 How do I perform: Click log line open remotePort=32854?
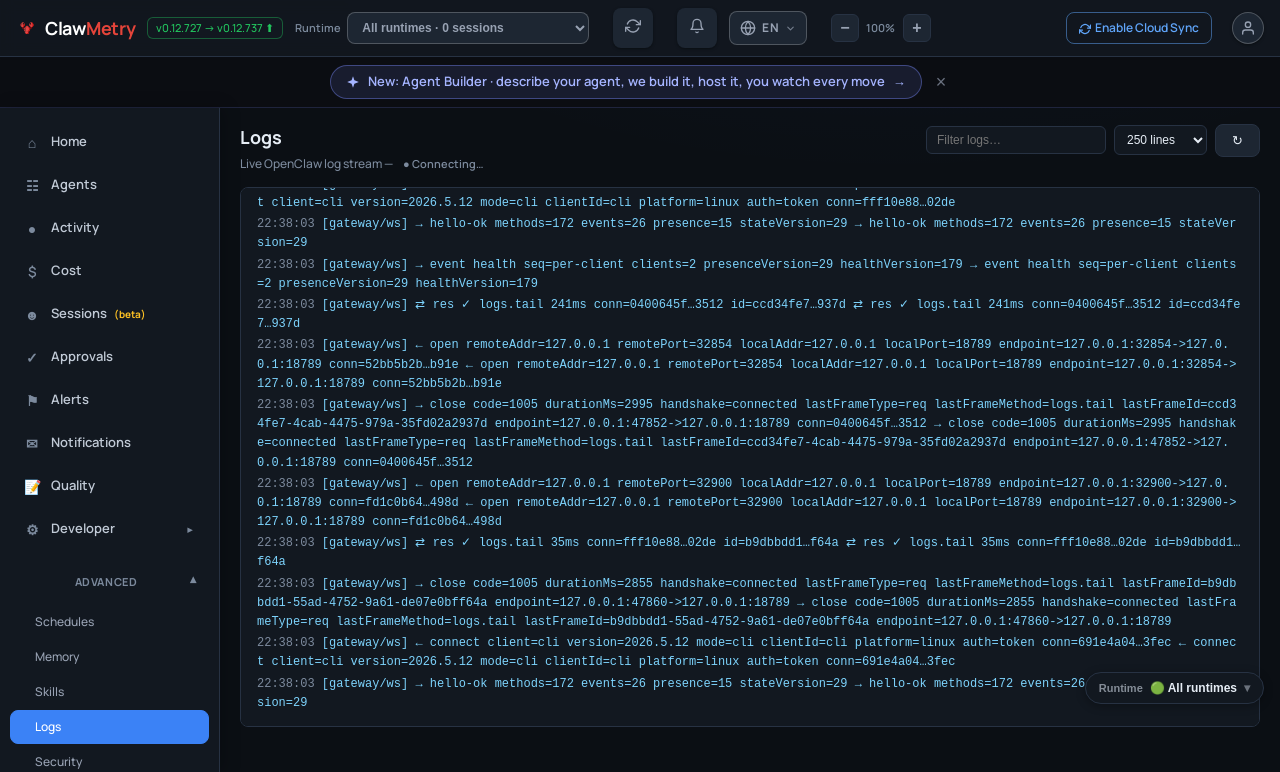tap(748, 364)
